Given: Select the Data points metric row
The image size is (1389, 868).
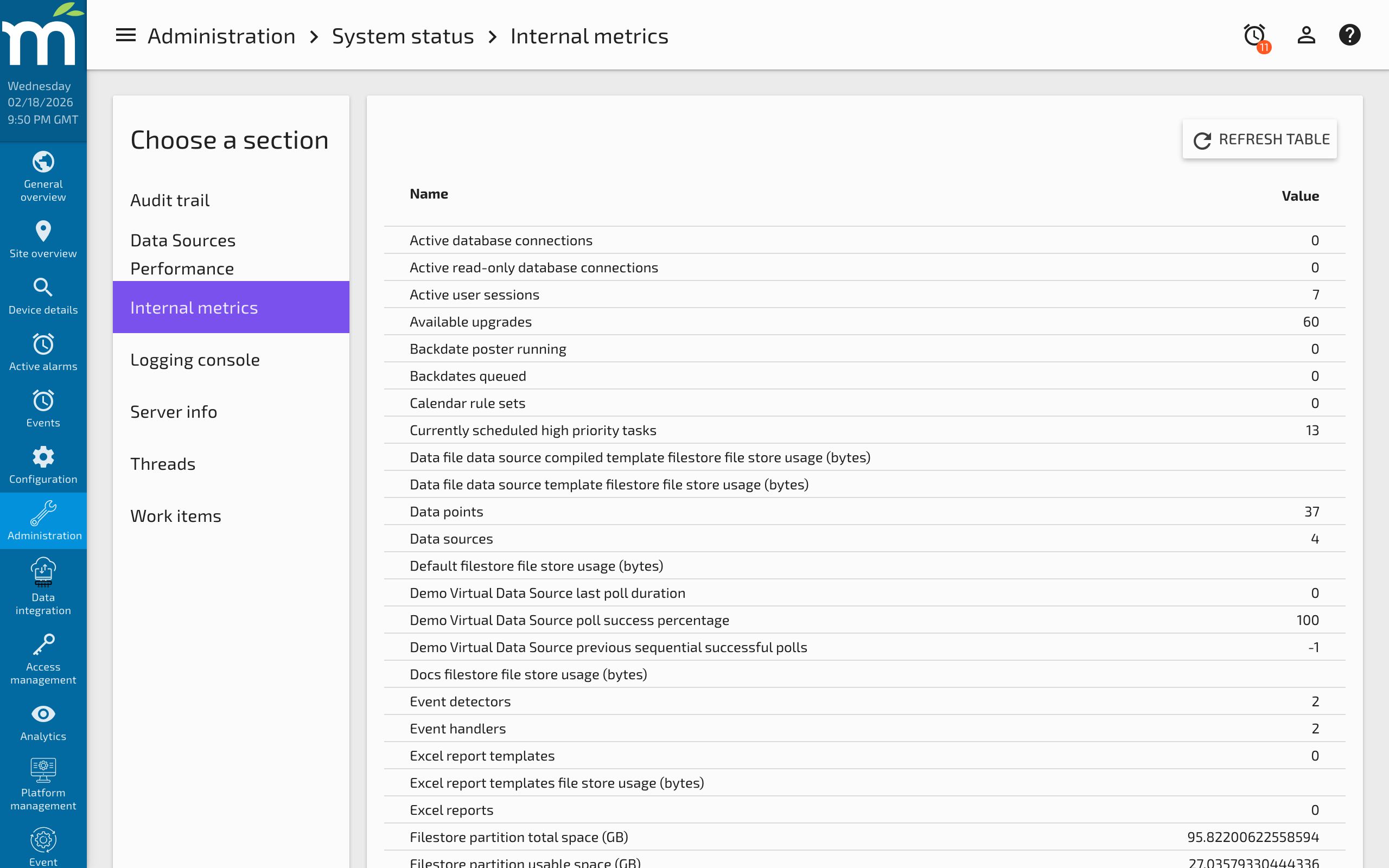Looking at the screenshot, I should [447, 512].
